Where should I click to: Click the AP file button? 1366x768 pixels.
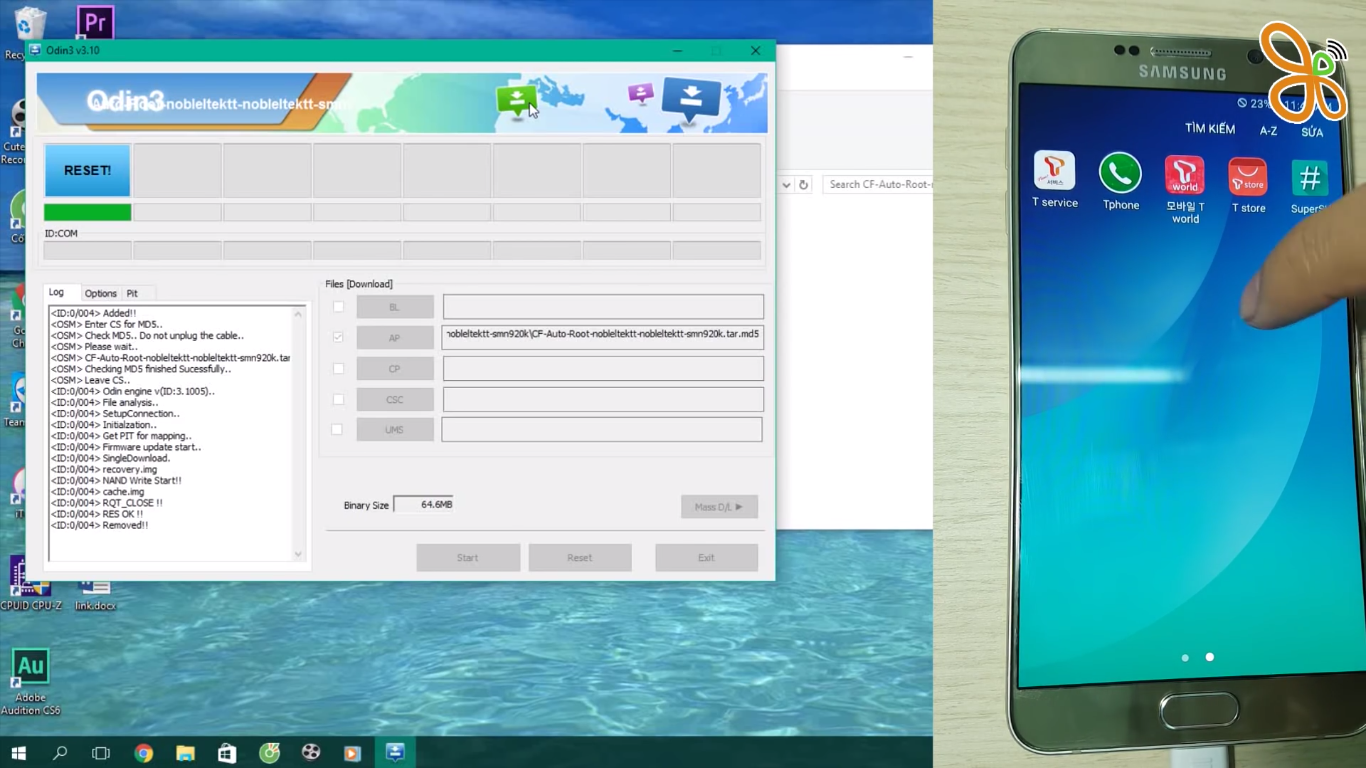395,338
